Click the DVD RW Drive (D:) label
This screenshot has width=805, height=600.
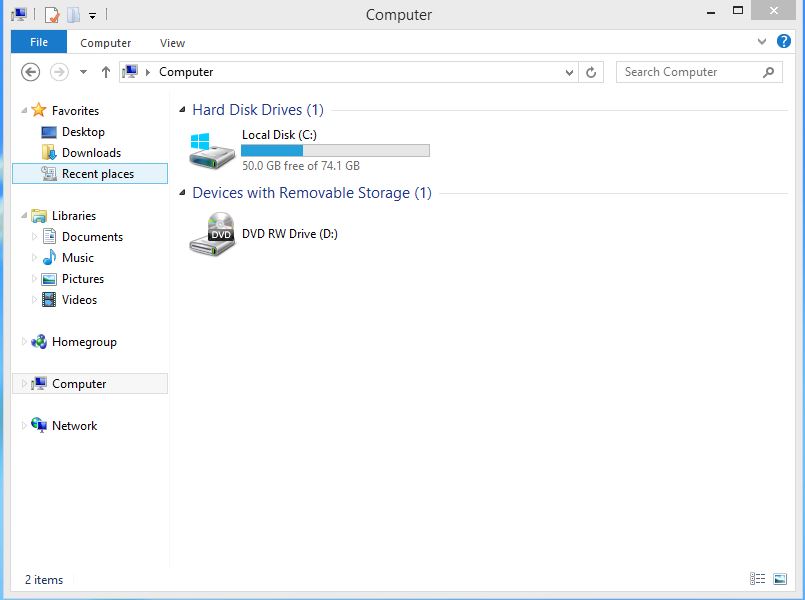click(x=290, y=234)
